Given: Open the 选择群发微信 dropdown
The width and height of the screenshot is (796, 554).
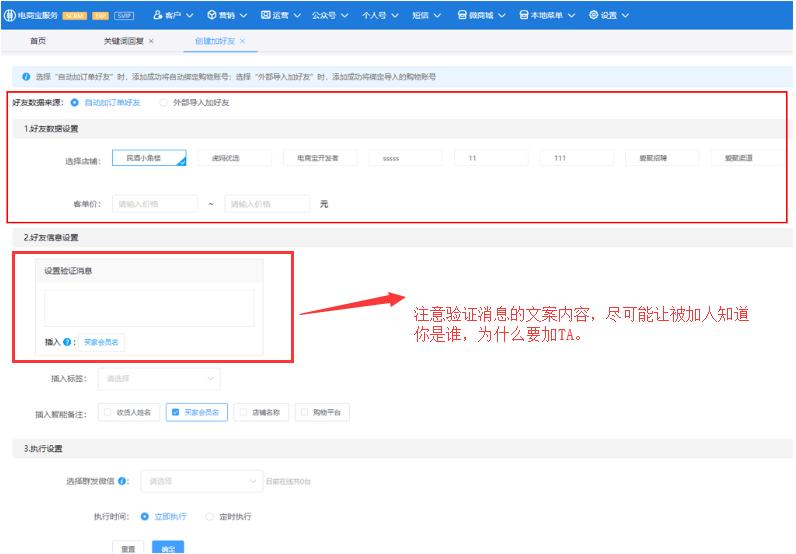Looking at the screenshot, I should (202, 481).
